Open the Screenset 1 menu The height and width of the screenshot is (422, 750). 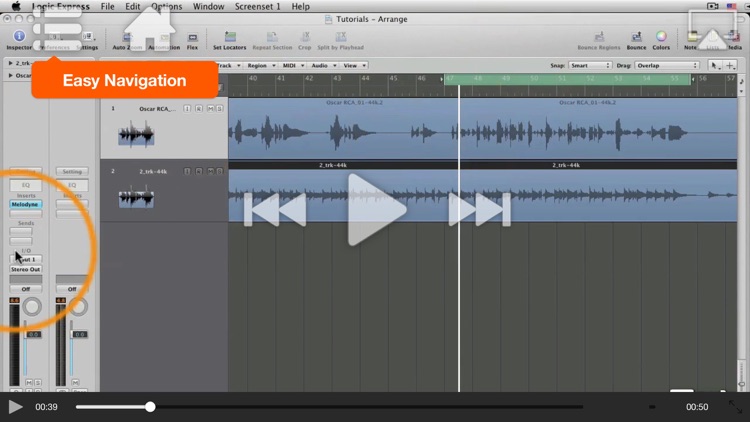pyautogui.click(x=257, y=6)
